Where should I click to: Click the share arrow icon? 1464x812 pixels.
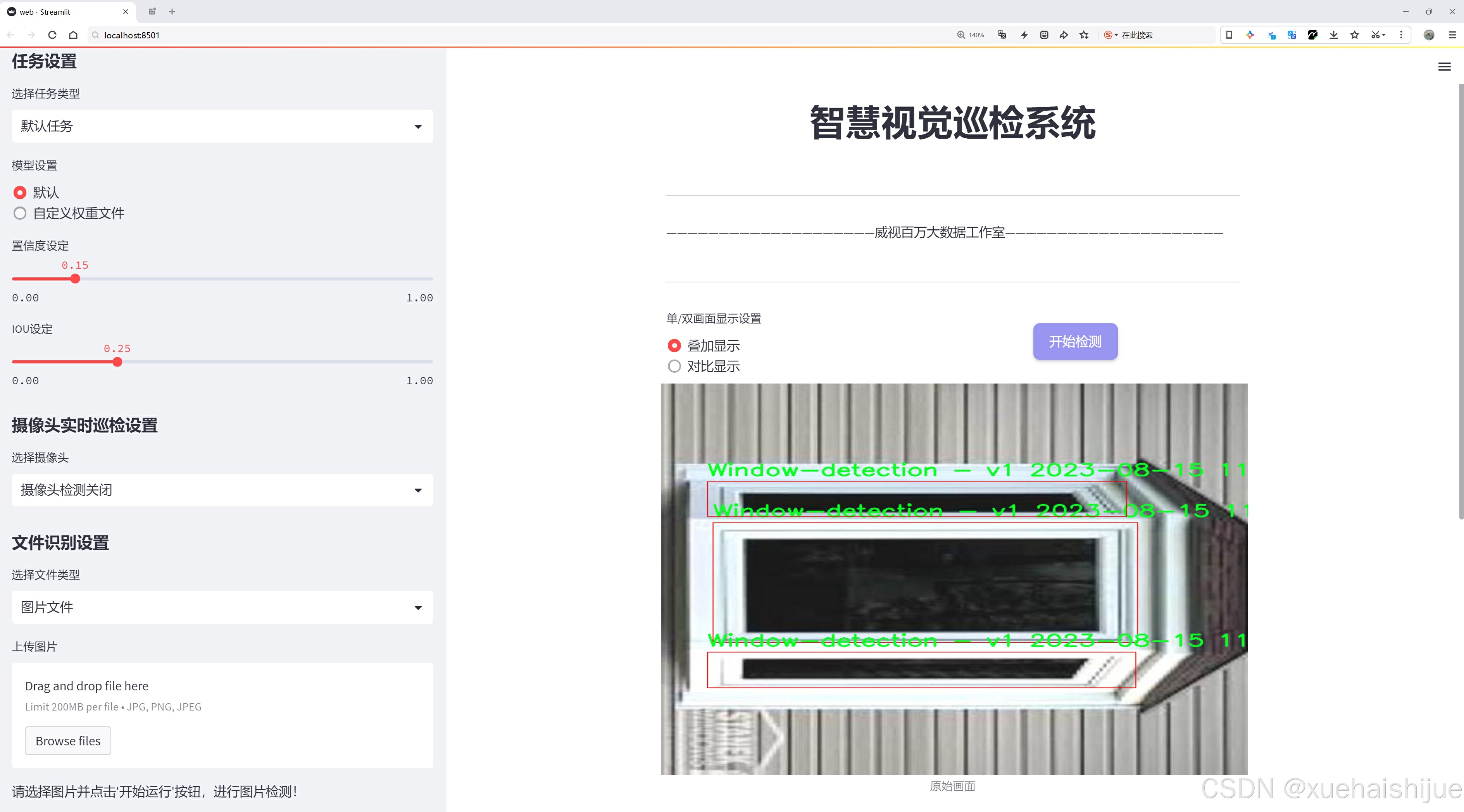pos(1064,34)
